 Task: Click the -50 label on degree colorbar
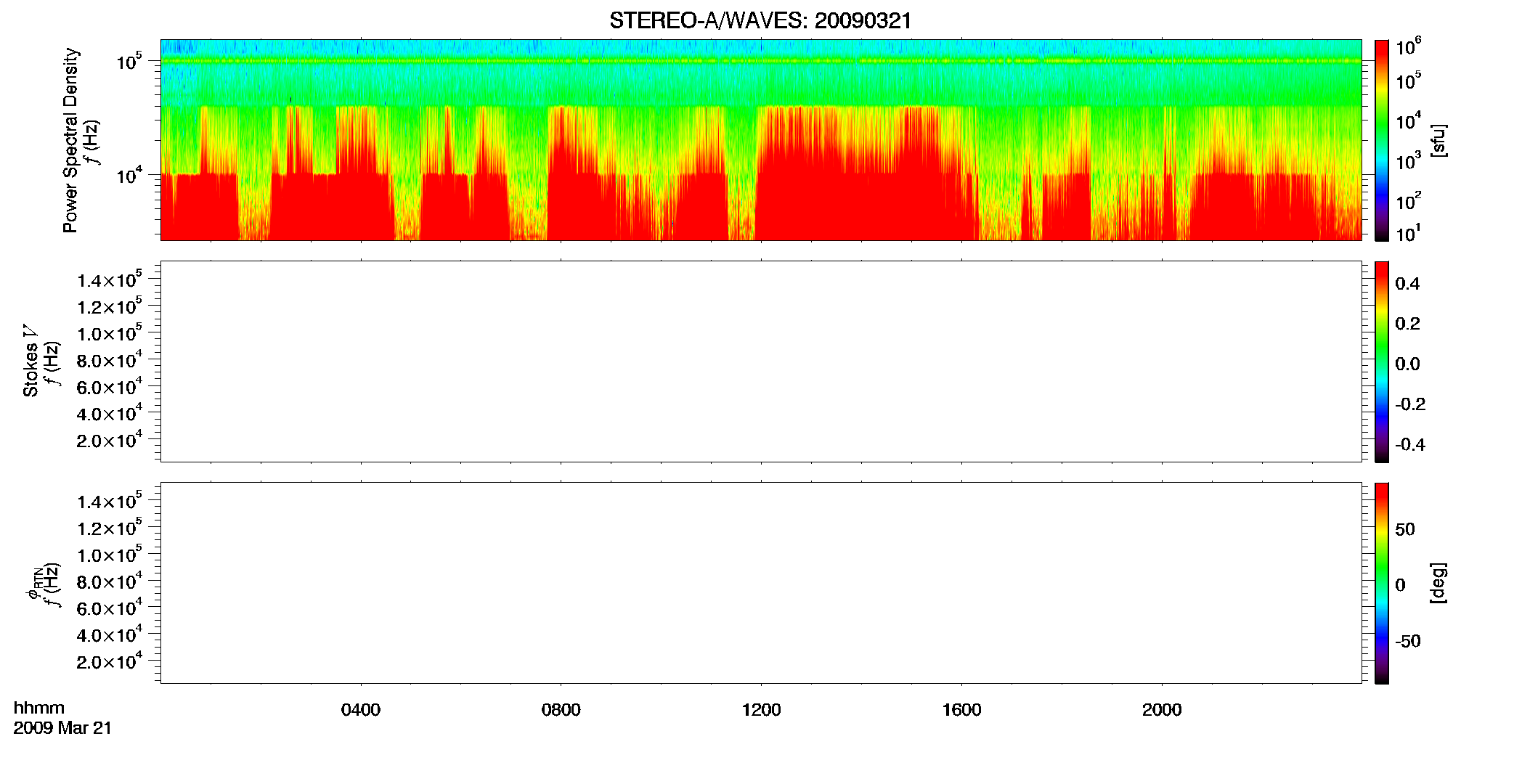click(x=1408, y=642)
